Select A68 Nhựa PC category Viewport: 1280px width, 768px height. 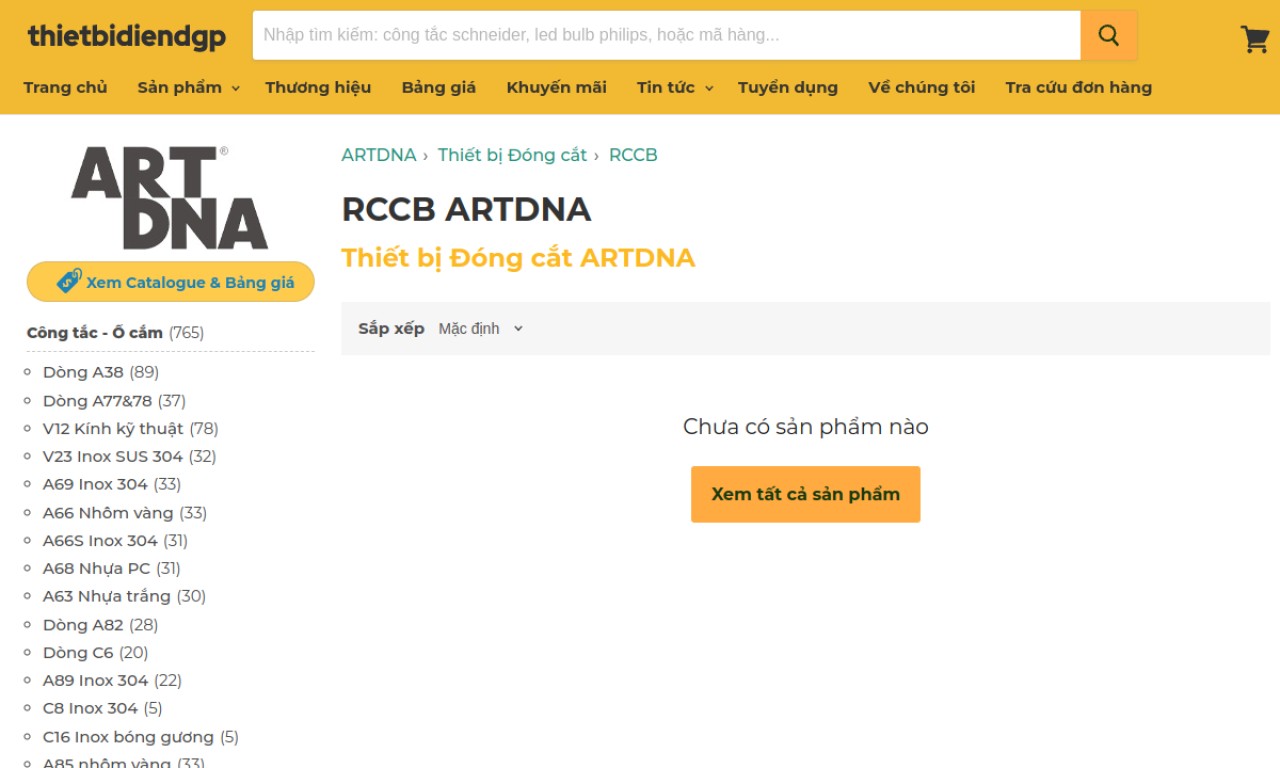96,569
